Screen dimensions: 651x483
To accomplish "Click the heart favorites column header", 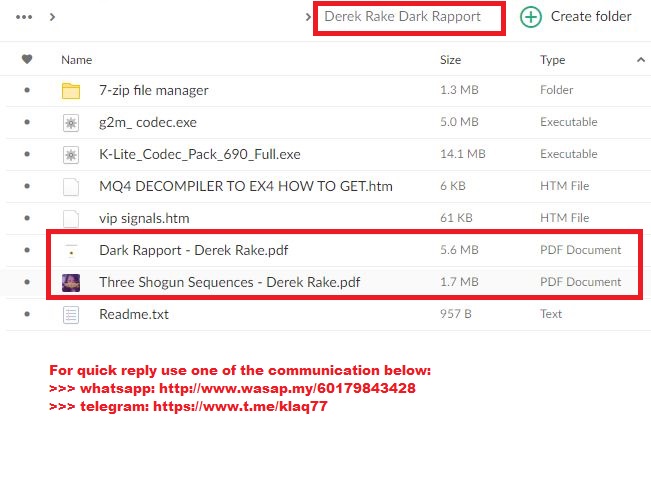I will click(x=27, y=59).
